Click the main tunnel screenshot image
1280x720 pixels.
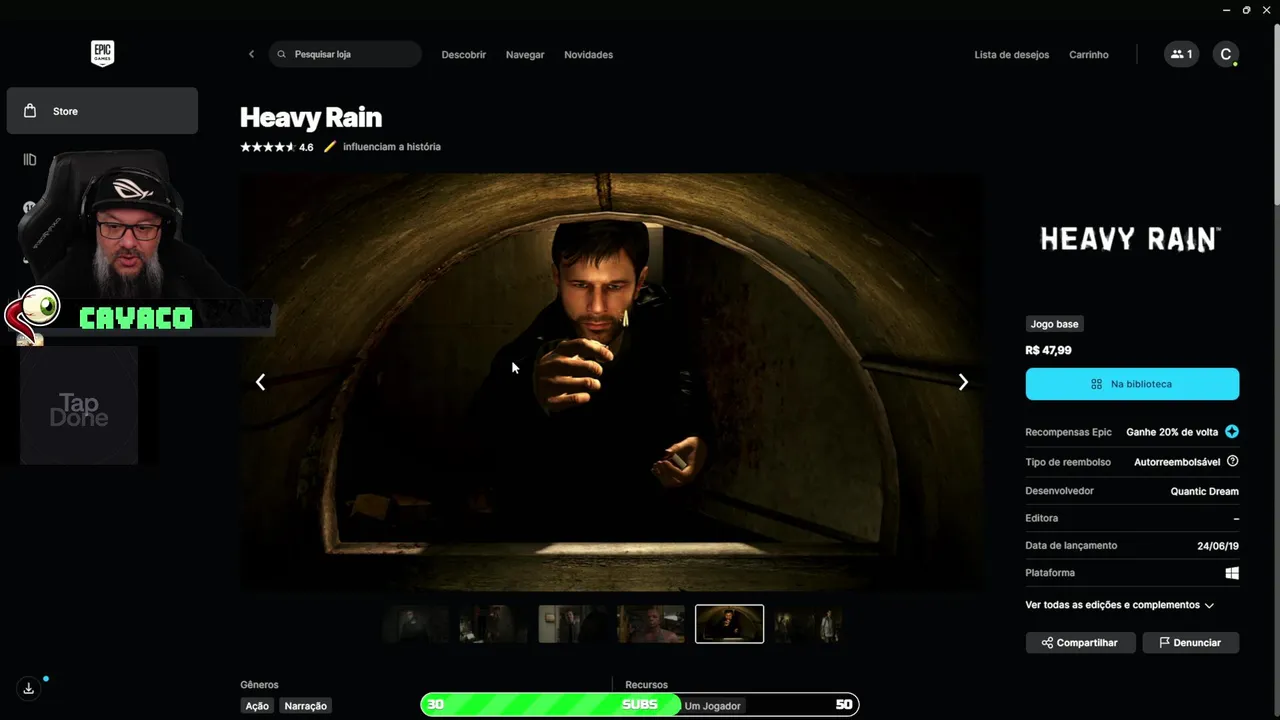pos(611,382)
